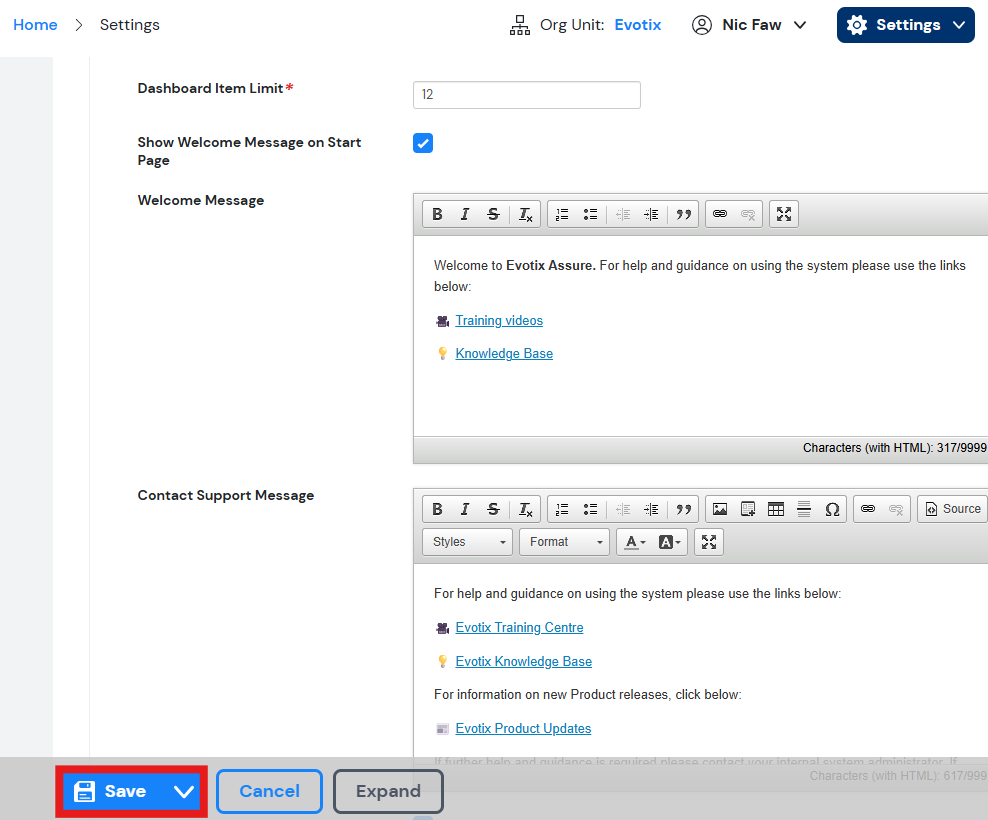Click Italic in Contact Support Message editor
Viewport: 988px width, 820px height.
coord(465,509)
